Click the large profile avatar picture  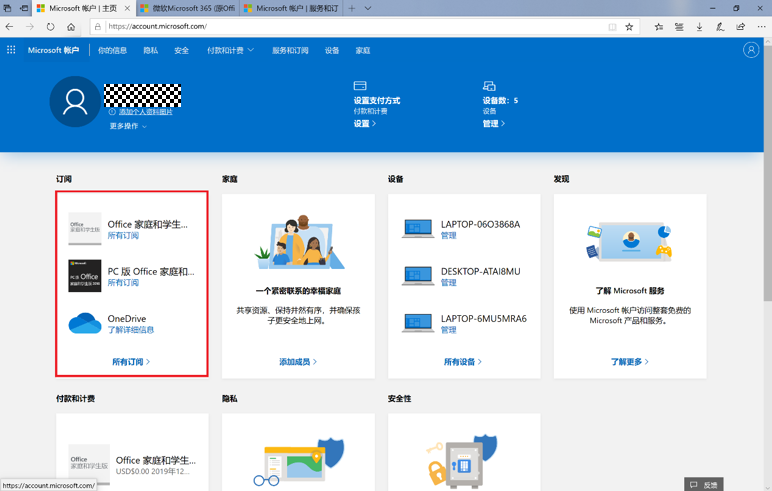[x=75, y=101]
